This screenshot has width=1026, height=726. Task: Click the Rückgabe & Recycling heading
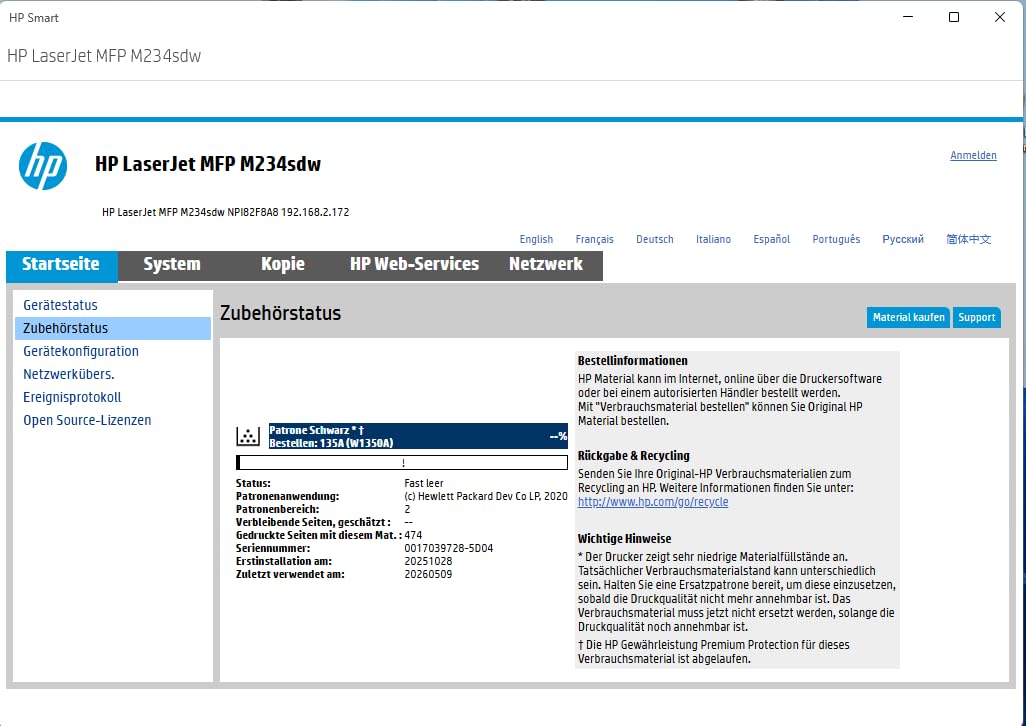tap(633, 456)
